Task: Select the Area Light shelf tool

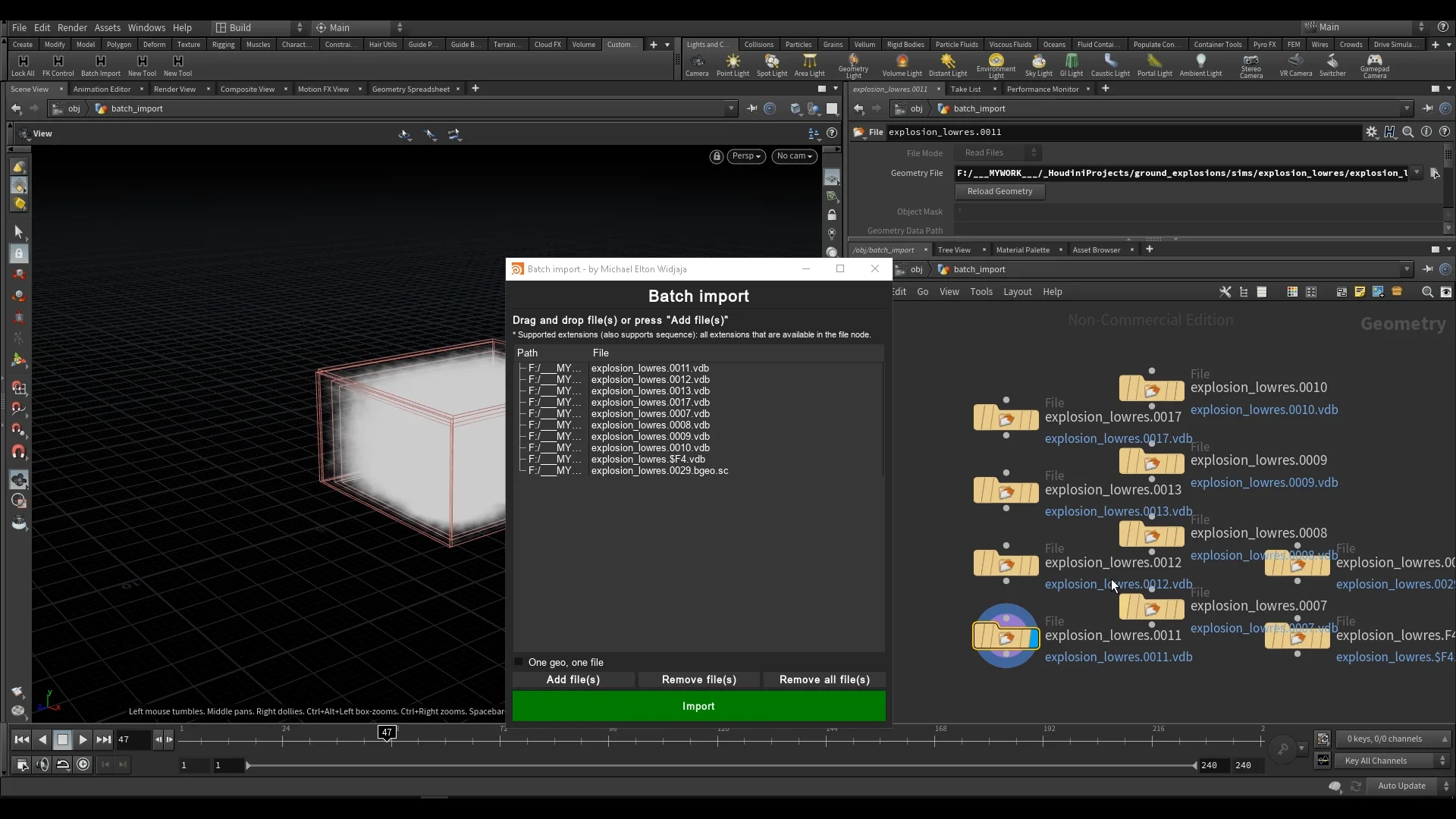Action: [x=809, y=65]
